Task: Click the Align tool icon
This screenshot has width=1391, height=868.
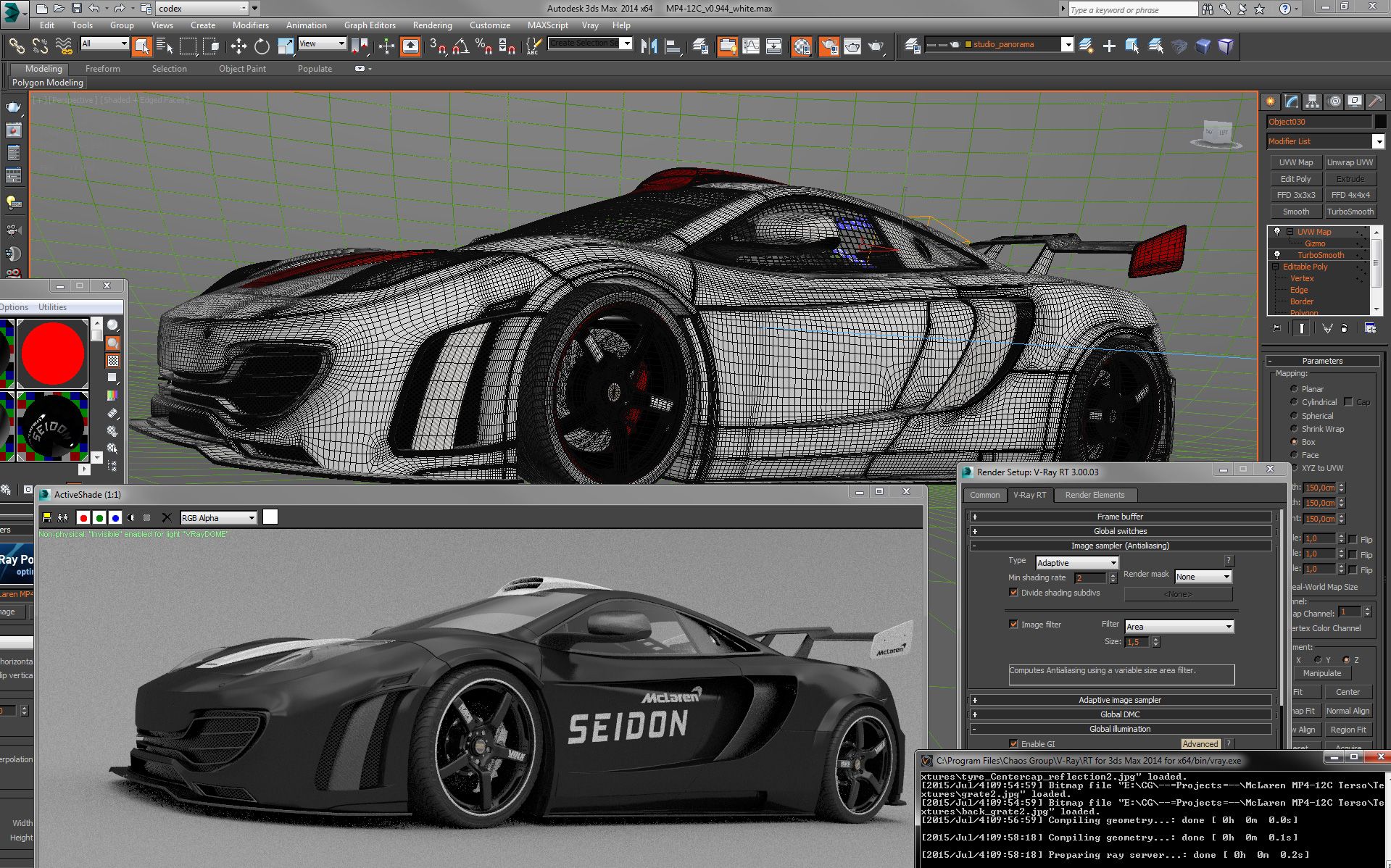Action: [x=673, y=46]
